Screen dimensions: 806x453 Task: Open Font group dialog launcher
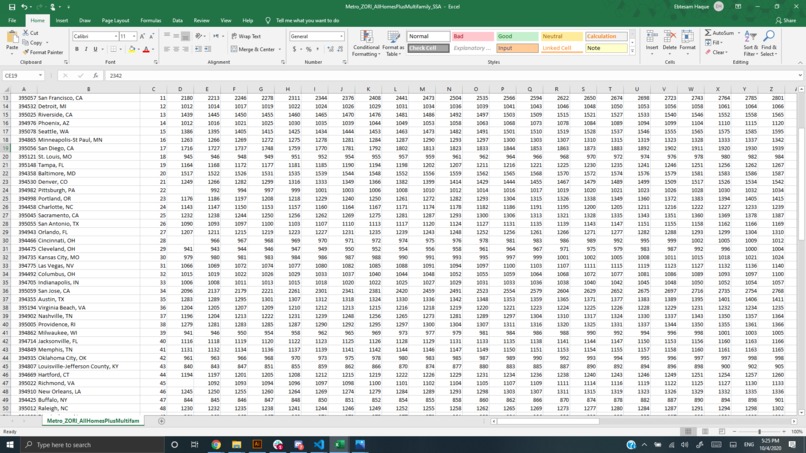pos(154,62)
